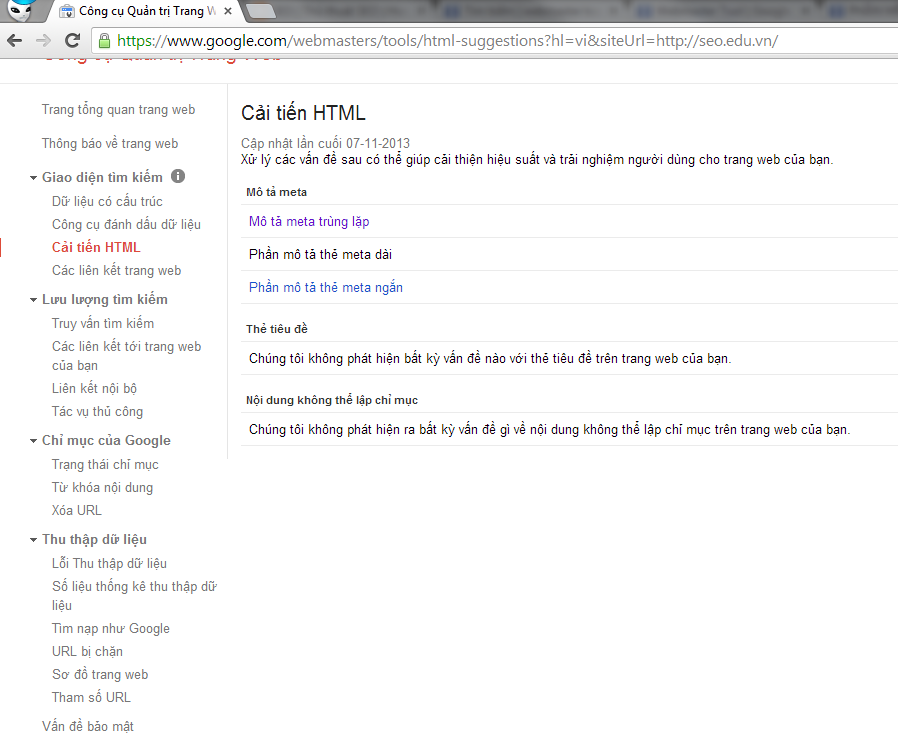Click the Nội dung không thể lập chỉ mục header
This screenshot has height=736, width=898.
pos(332,400)
